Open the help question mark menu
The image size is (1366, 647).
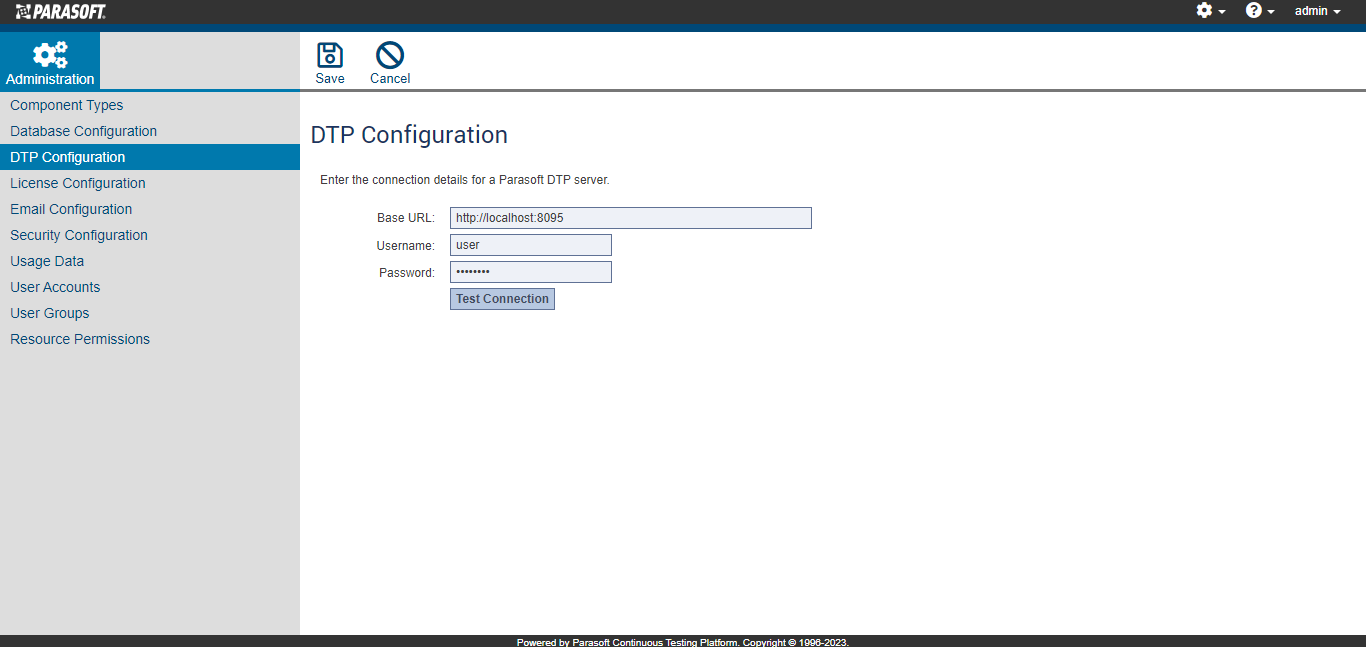click(1260, 11)
